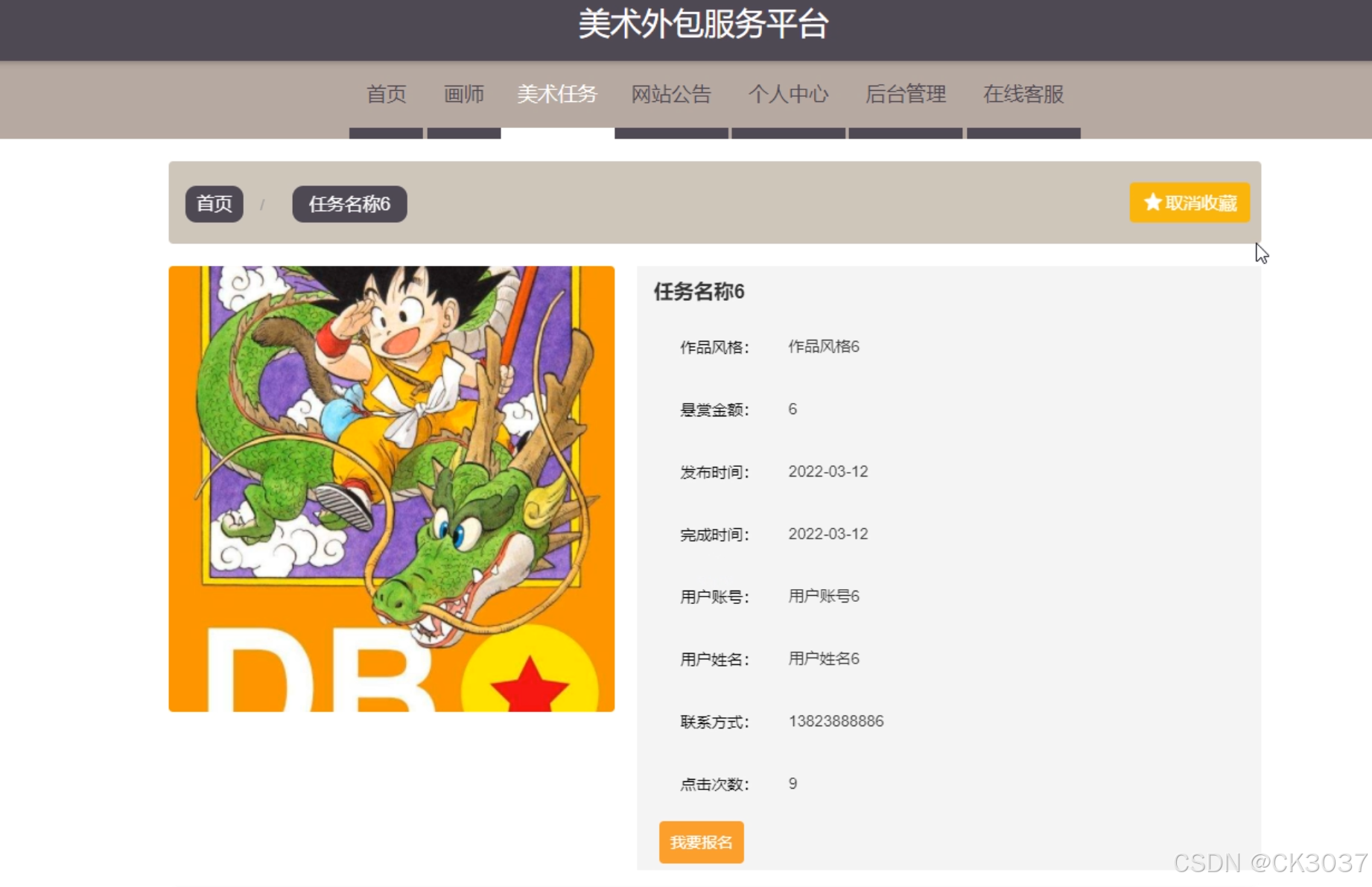Open the 首页 menu item
The image size is (1372, 887).
(x=385, y=95)
